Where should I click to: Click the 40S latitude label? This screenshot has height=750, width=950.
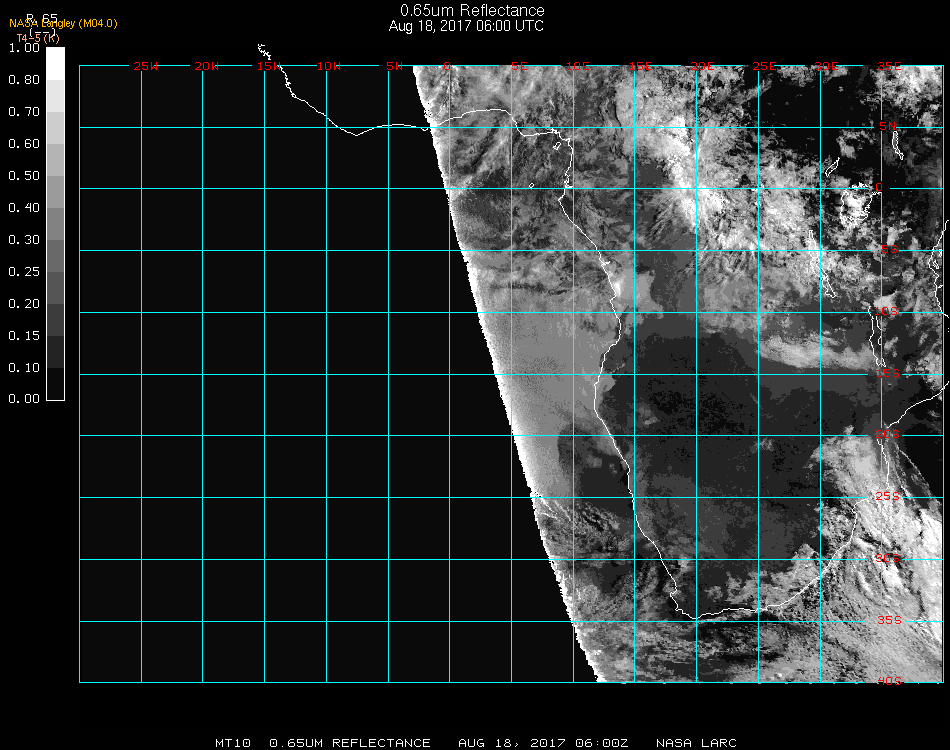[x=889, y=681]
